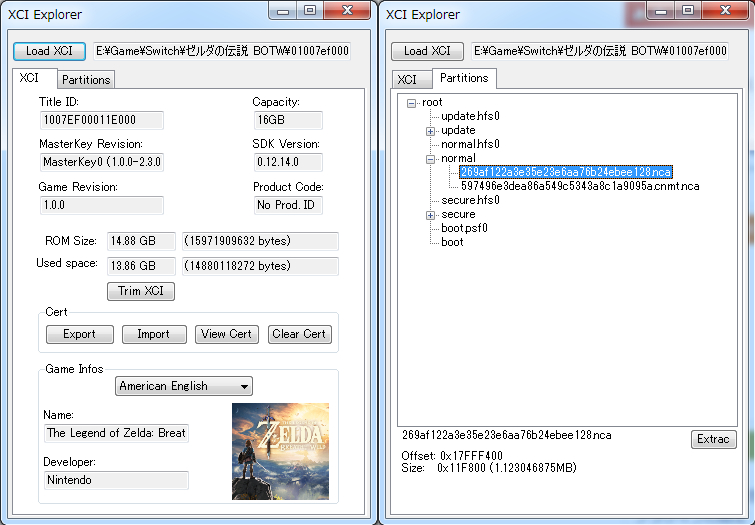Click the Game Revision field
Screen dimensions: 755x525
102,205
